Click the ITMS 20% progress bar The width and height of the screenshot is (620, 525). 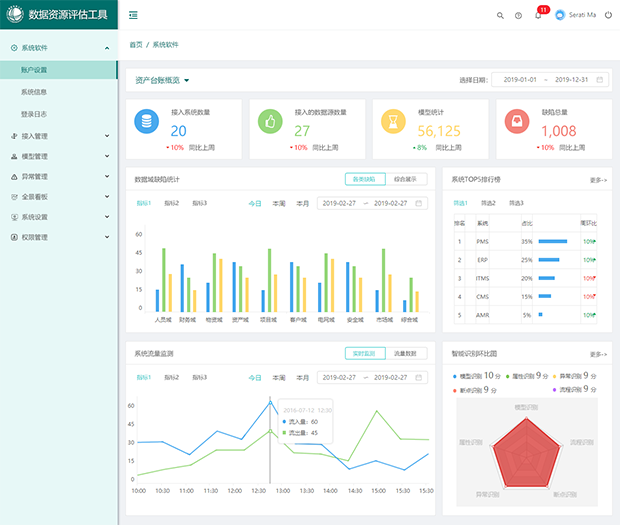547,278
